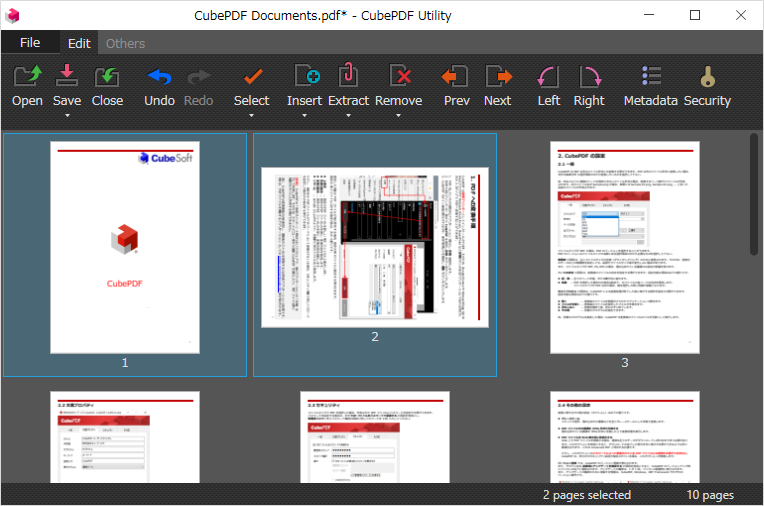Move selected page with Prev icon
Image resolution: width=764 pixels, height=506 pixels.
[456, 78]
